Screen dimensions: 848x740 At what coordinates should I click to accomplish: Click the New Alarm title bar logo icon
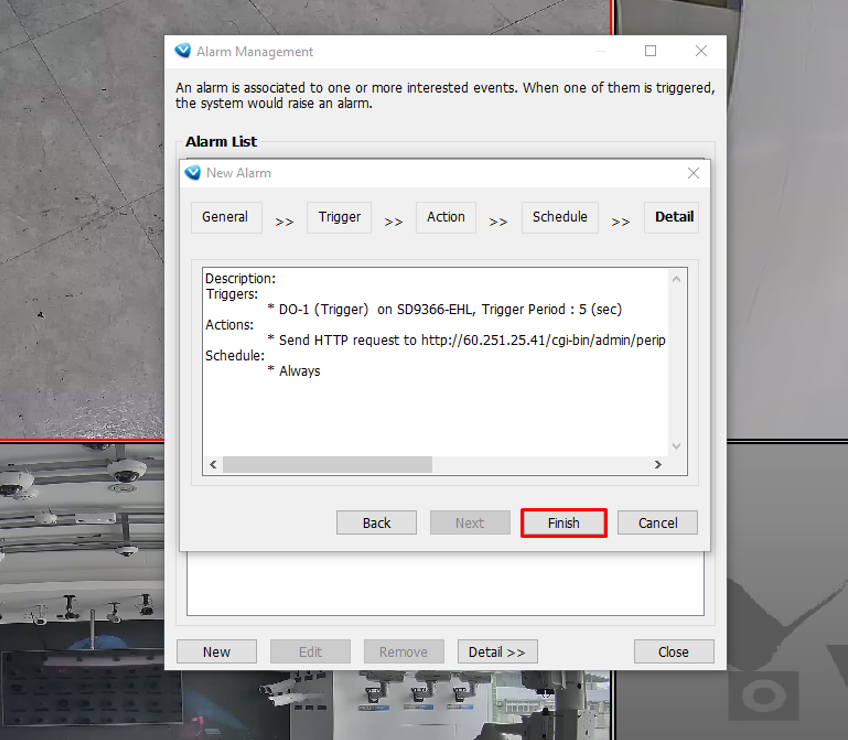coord(193,173)
